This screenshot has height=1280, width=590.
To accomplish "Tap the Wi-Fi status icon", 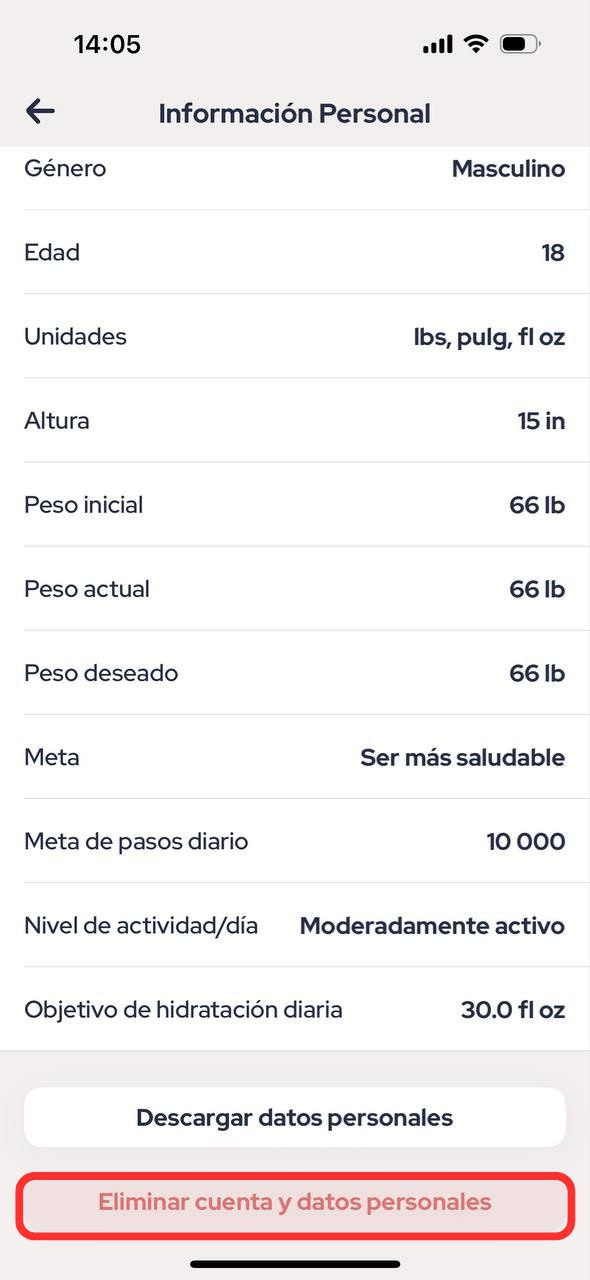I will (475, 44).
